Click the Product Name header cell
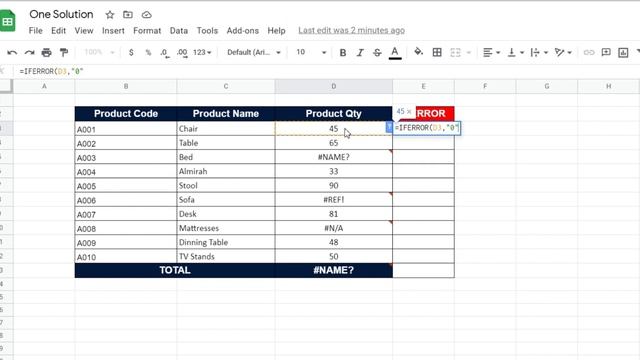 tap(226, 113)
